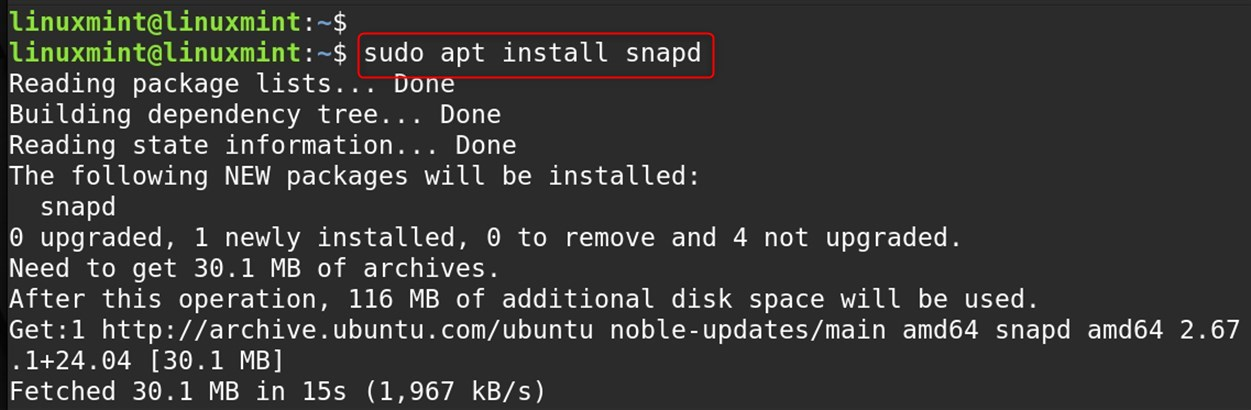Click the word 'sudo' in the command
This screenshot has height=410, width=1251.
pos(395,53)
